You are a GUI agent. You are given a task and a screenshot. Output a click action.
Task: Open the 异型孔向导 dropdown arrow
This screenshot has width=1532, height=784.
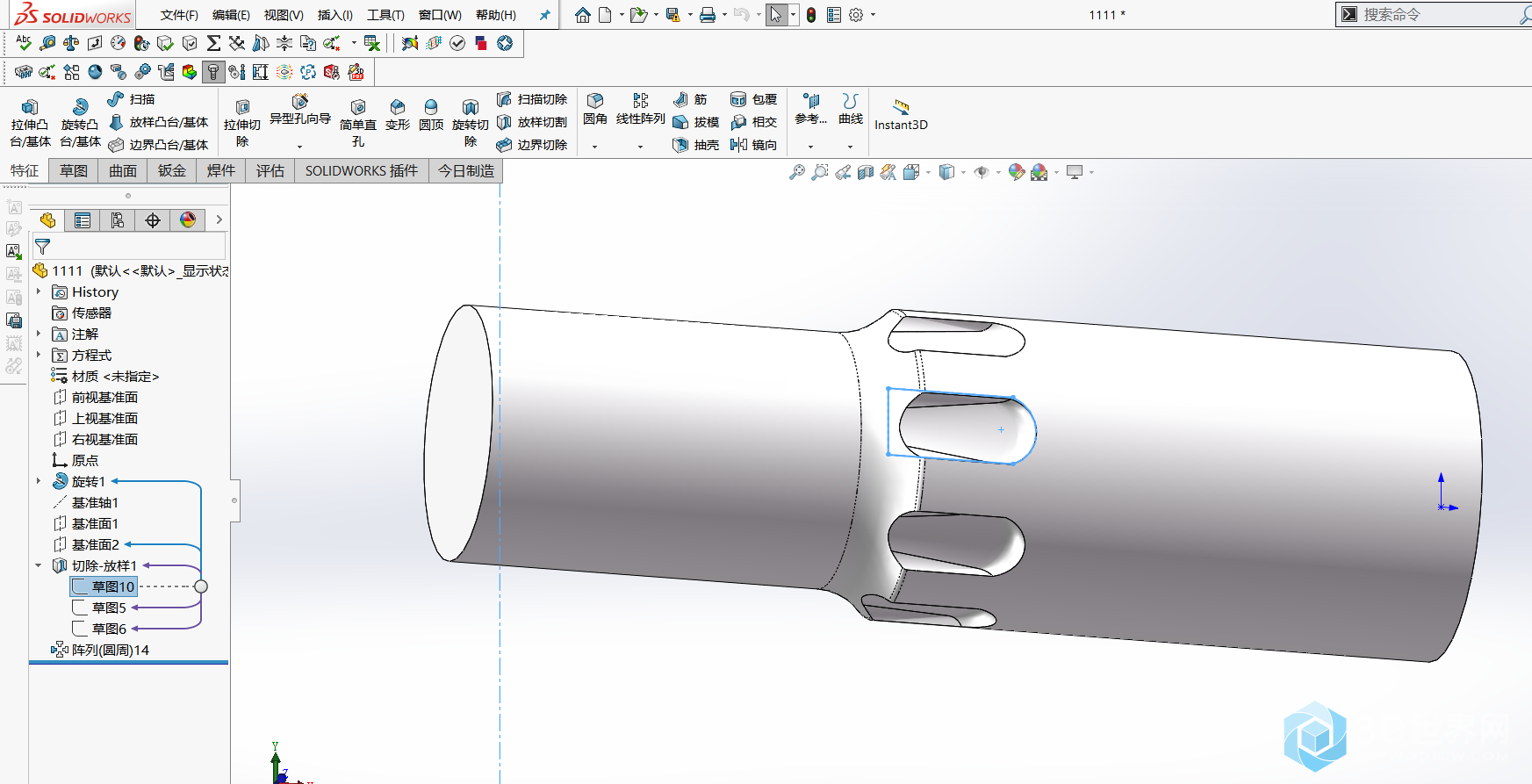tap(300, 147)
